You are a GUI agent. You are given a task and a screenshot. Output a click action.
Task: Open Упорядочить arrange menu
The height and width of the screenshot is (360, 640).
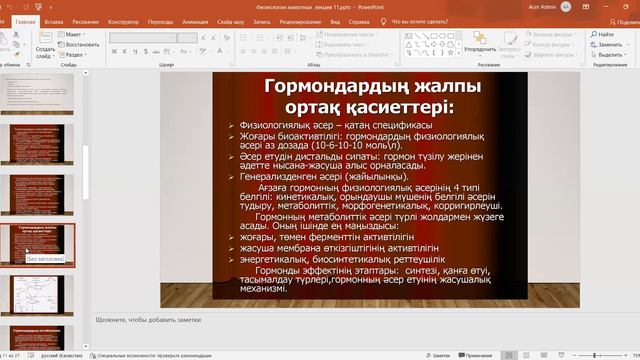tap(480, 43)
